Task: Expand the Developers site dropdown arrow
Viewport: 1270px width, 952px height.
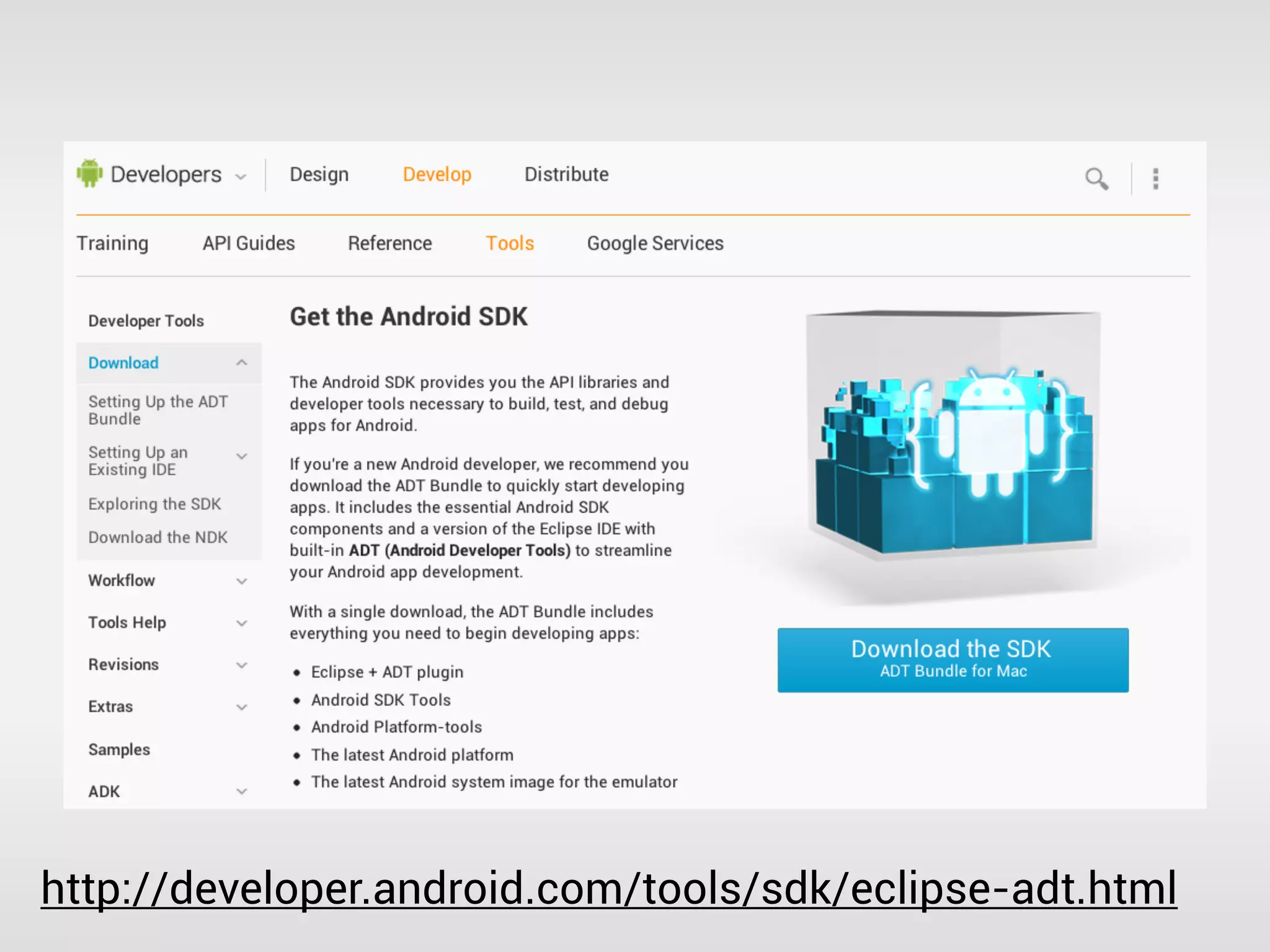Action: coord(241,177)
